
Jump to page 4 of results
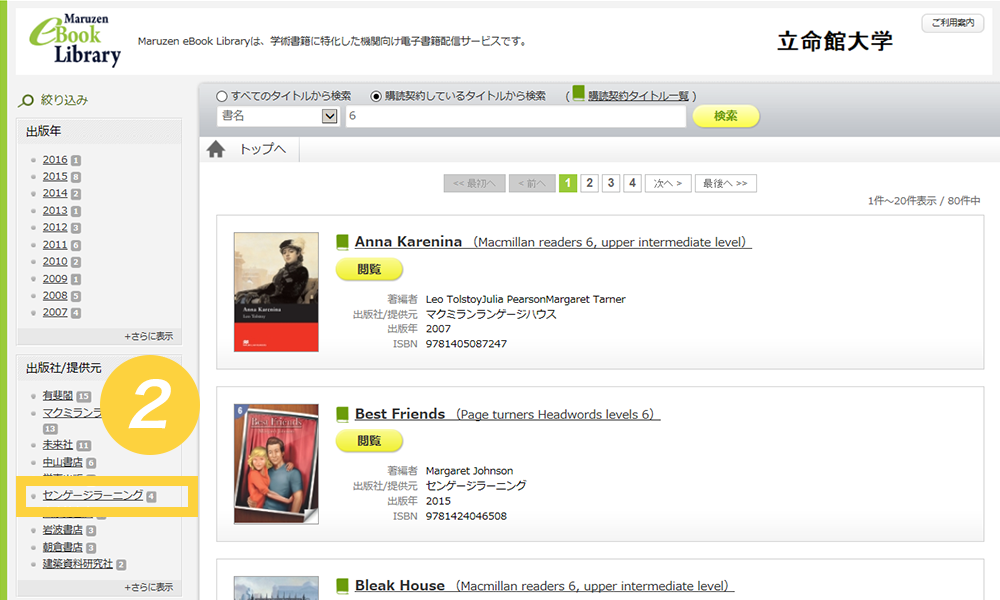pos(633,184)
